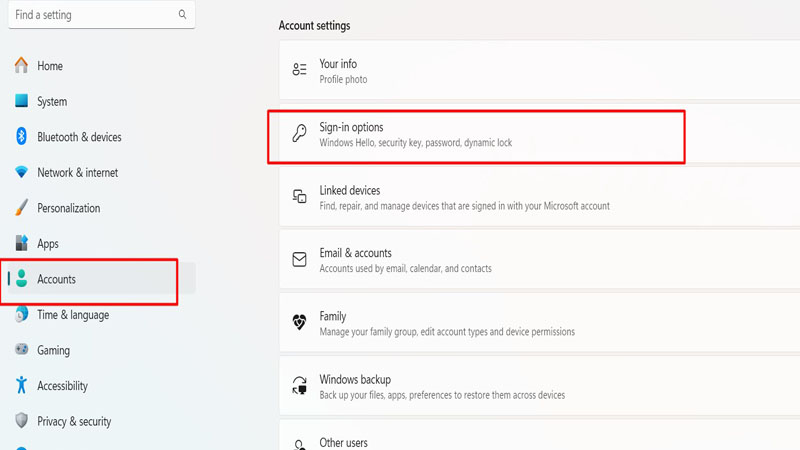Open Time & language settings
Image resolution: width=800 pixels, height=450 pixels.
click(102, 314)
